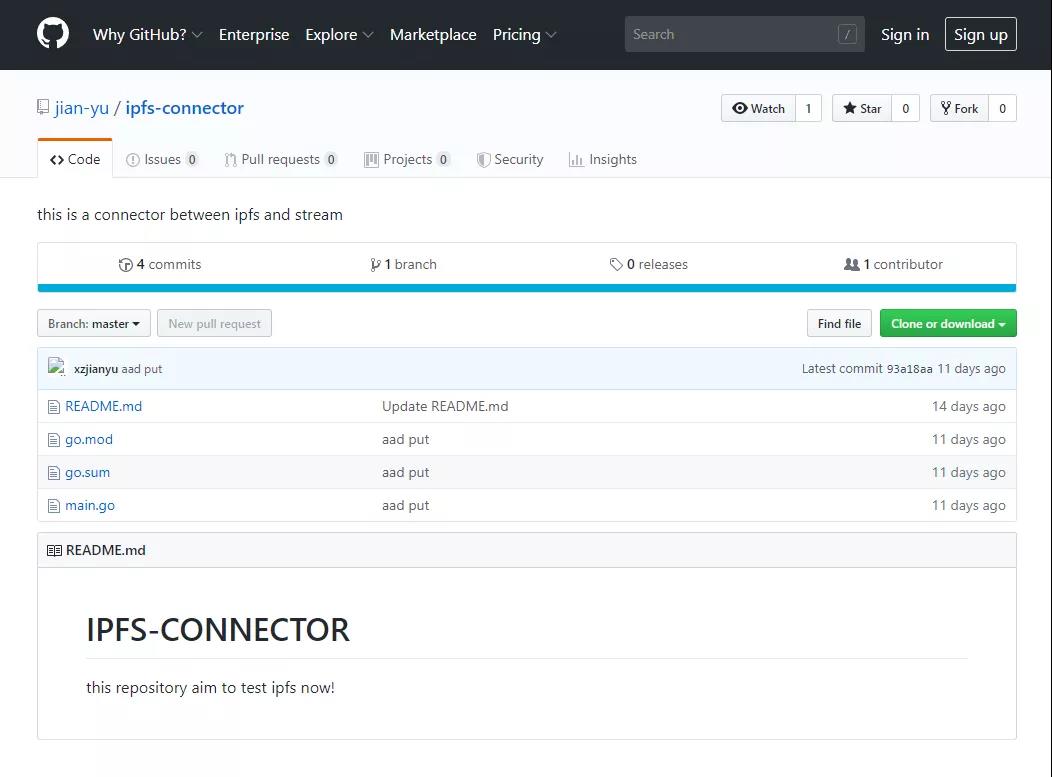The height and width of the screenshot is (777, 1052).
Task: Switch to the Insights tab
Action: click(x=602, y=159)
